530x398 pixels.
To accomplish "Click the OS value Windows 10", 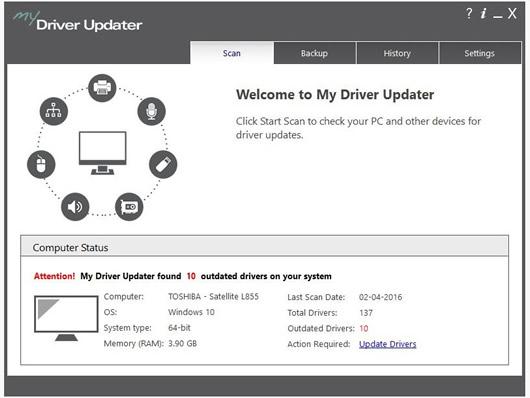I will [191, 312].
